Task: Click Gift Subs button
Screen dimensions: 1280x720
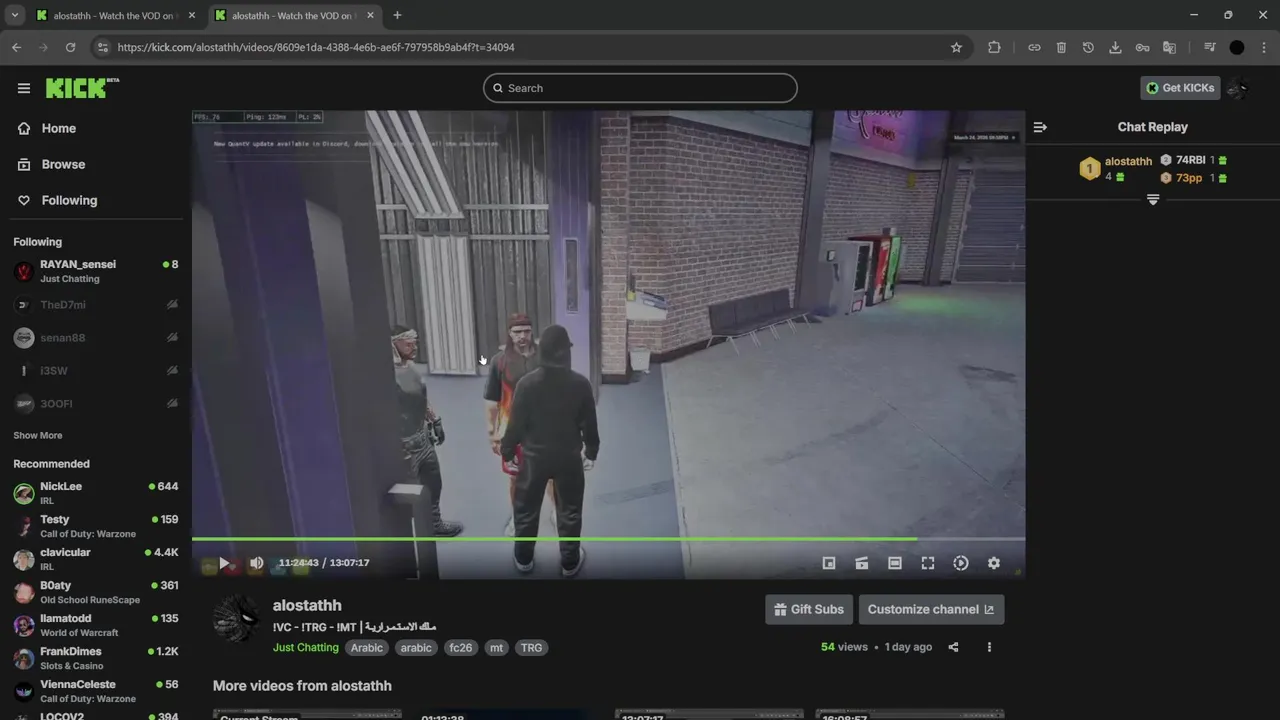Action: click(809, 609)
